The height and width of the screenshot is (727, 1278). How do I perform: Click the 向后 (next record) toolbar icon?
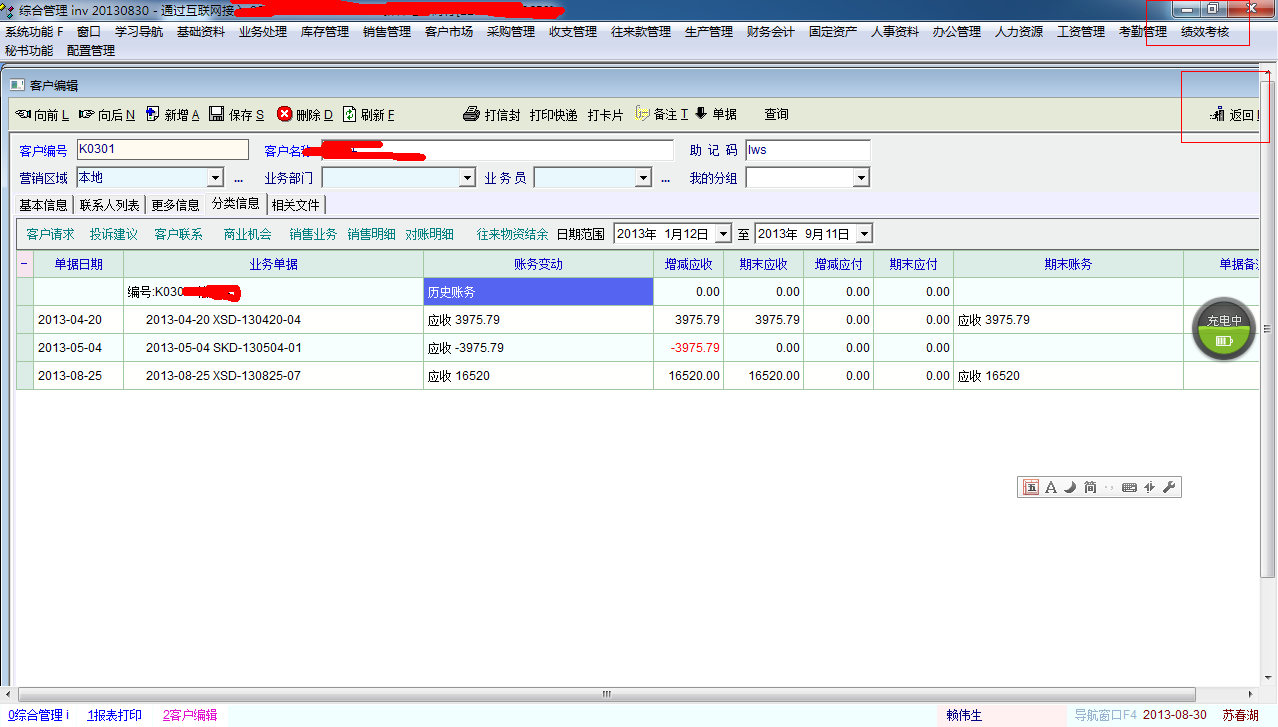[87, 114]
